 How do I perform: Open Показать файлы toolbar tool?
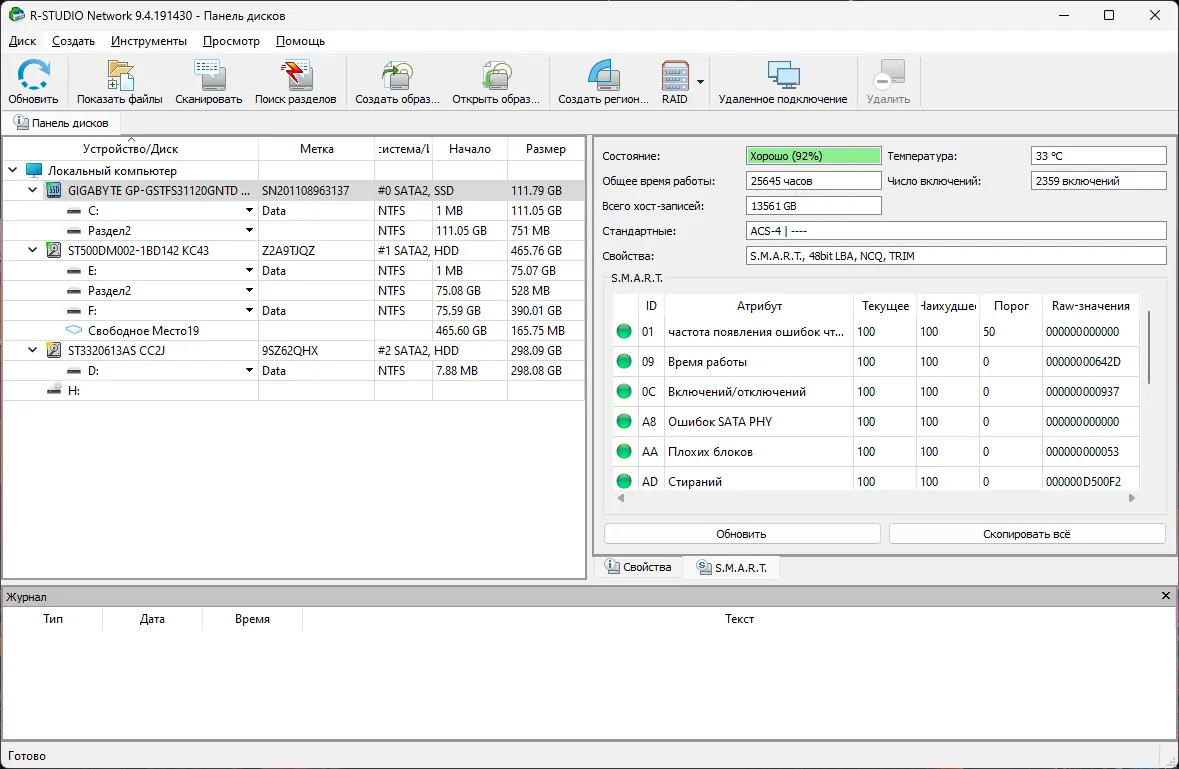[120, 75]
